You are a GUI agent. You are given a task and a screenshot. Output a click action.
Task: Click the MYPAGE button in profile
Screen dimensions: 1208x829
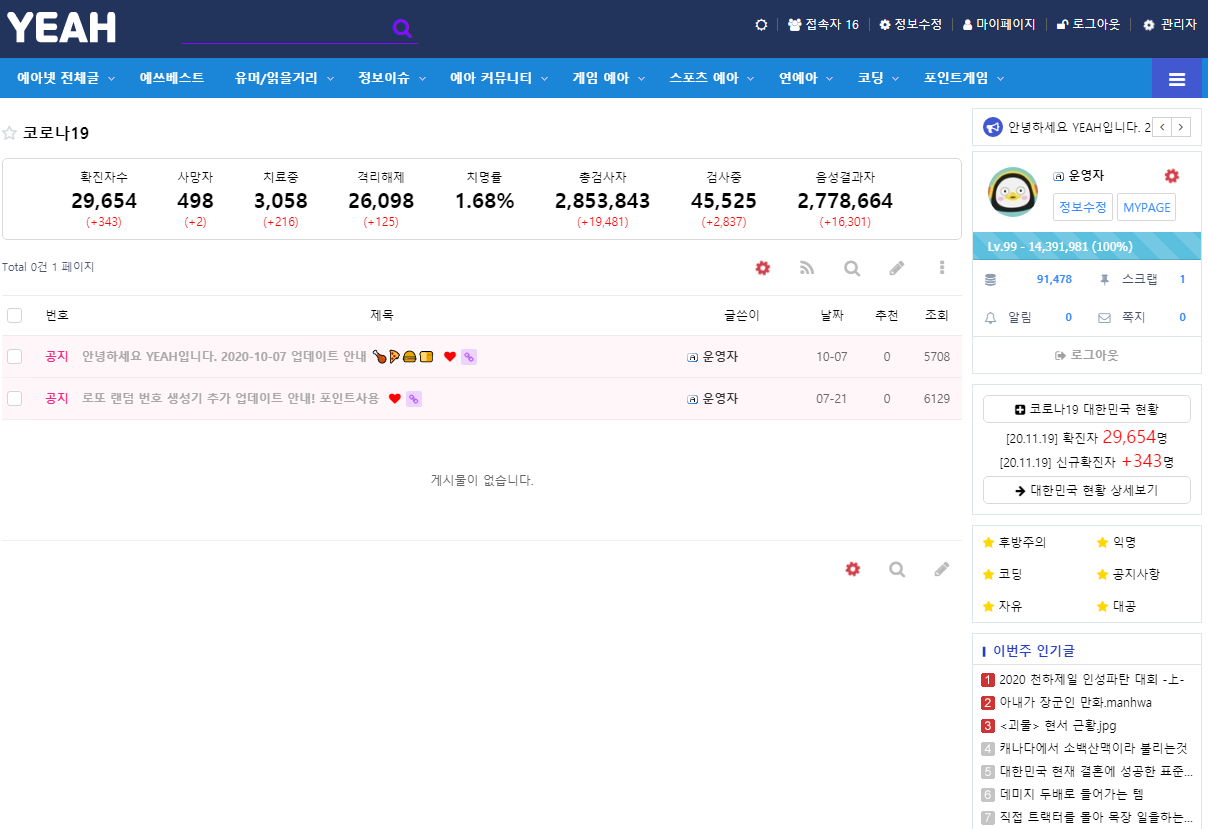[x=1145, y=207]
